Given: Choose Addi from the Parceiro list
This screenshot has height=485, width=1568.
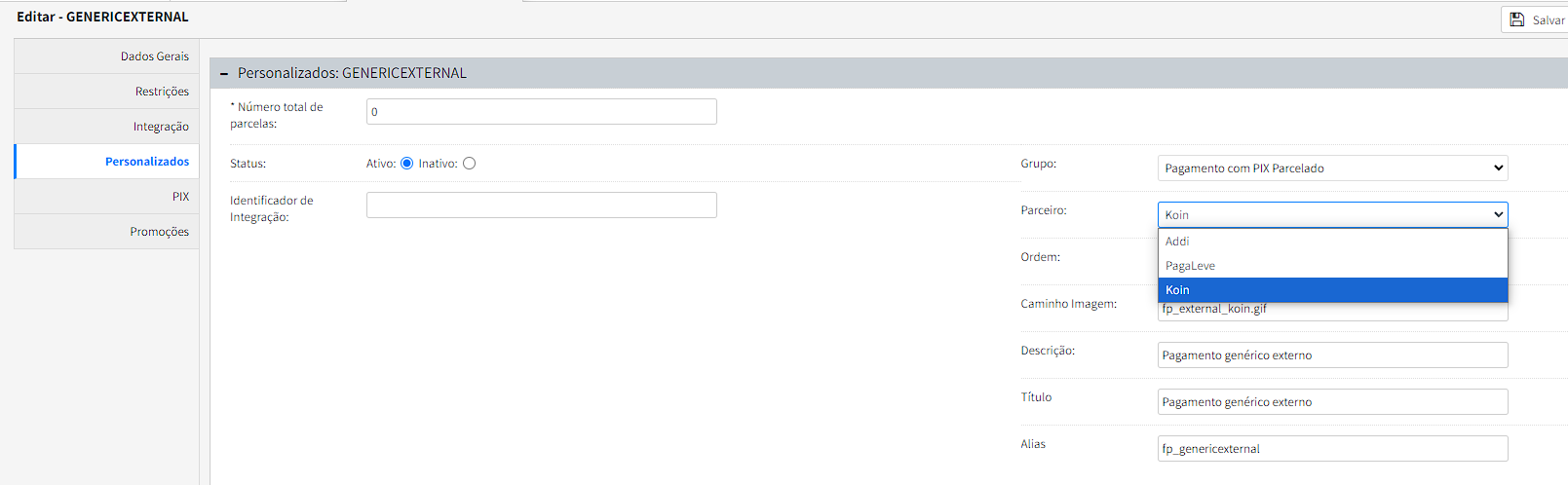Looking at the screenshot, I should coord(1332,242).
